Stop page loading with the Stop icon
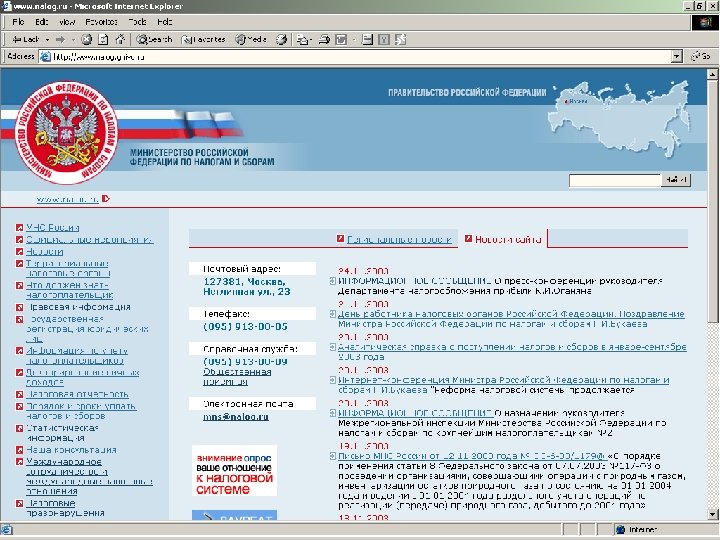Viewport: 720px width, 540px height. tap(86, 39)
